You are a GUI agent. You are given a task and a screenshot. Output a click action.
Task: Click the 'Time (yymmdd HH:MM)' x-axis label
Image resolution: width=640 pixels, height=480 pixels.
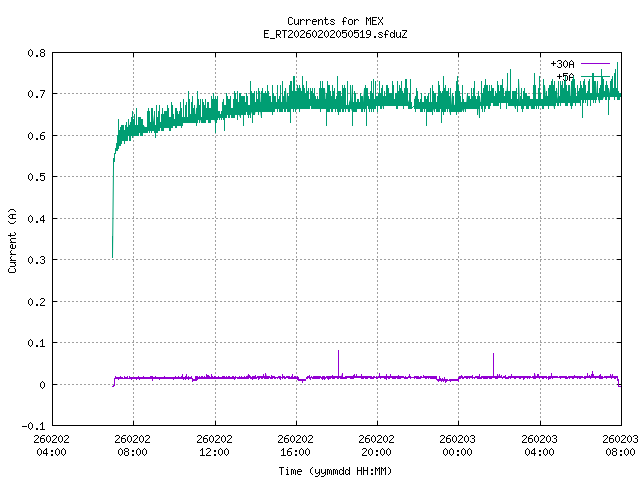tap(334, 470)
